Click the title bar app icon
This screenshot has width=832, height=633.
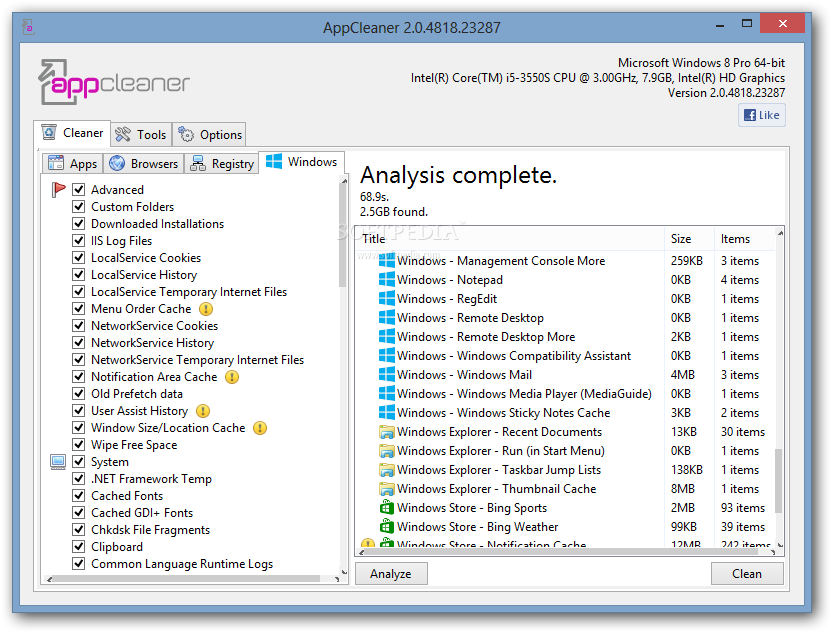(x=29, y=26)
